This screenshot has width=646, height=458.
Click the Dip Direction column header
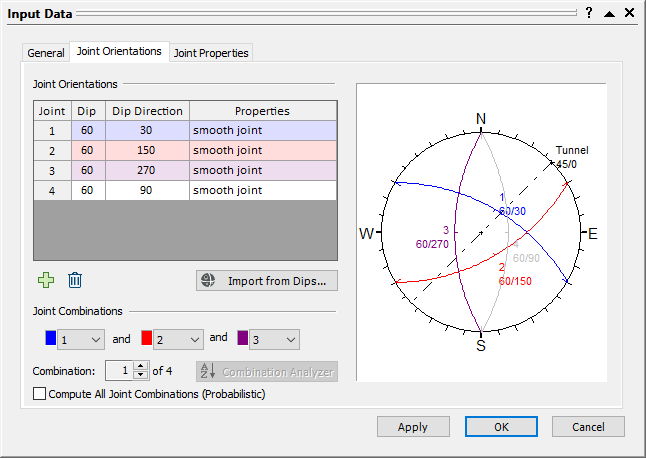tap(147, 111)
